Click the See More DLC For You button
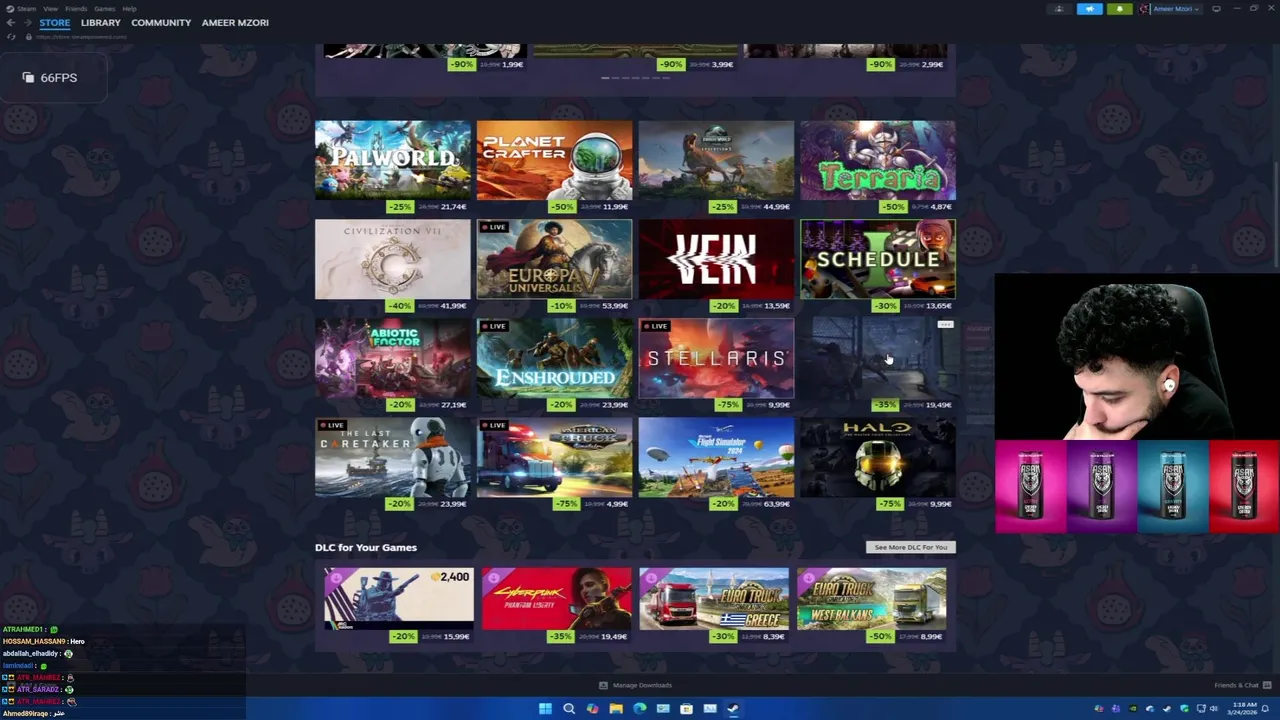 coord(911,547)
